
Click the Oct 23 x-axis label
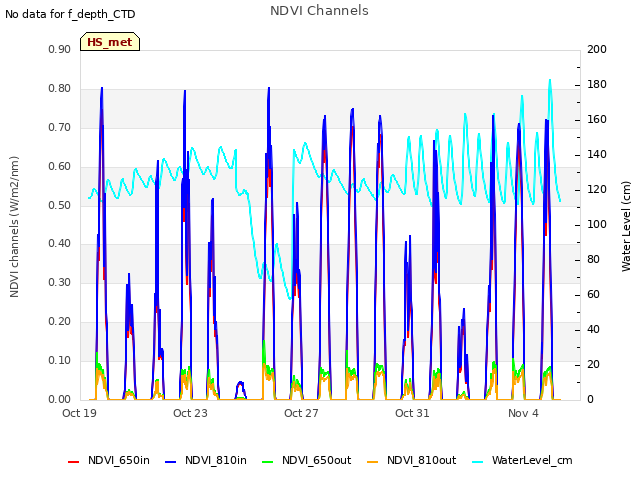click(x=190, y=413)
